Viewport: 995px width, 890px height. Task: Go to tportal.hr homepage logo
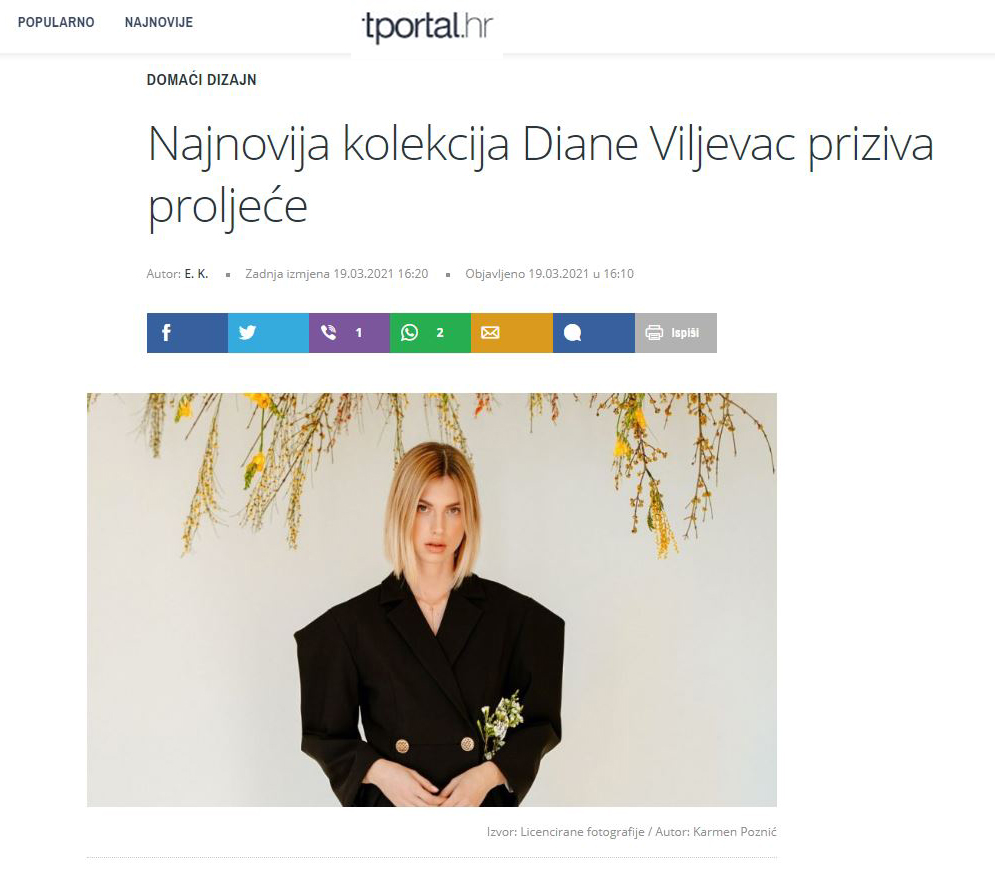(427, 27)
